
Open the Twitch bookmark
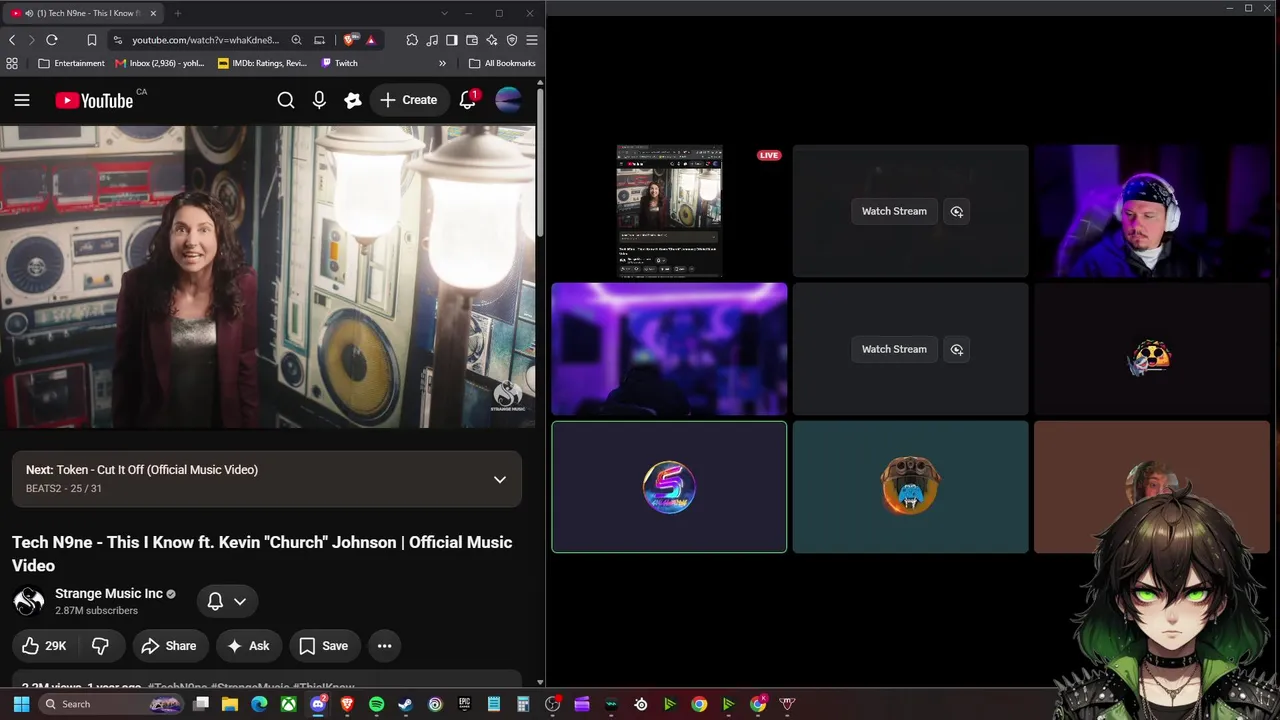tap(339, 63)
